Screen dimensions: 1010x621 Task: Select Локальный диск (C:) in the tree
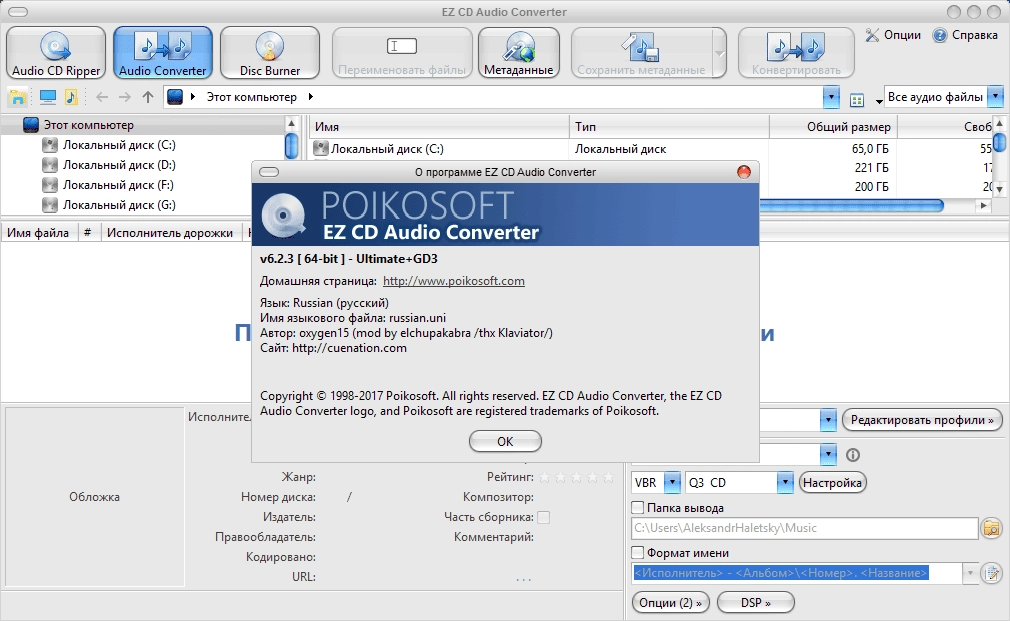[x=119, y=145]
